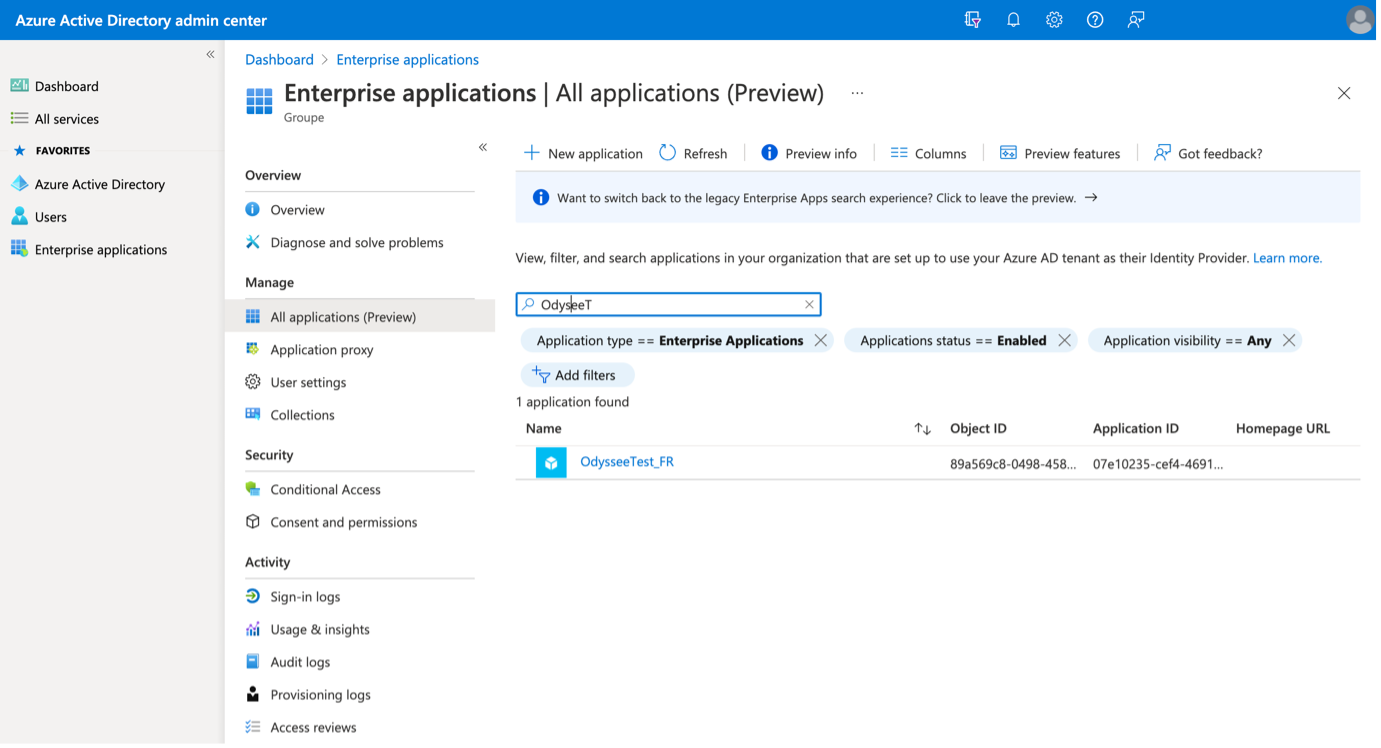The image size is (1381, 748).
Task: Edit the Application type filter pill
Action: click(670, 341)
